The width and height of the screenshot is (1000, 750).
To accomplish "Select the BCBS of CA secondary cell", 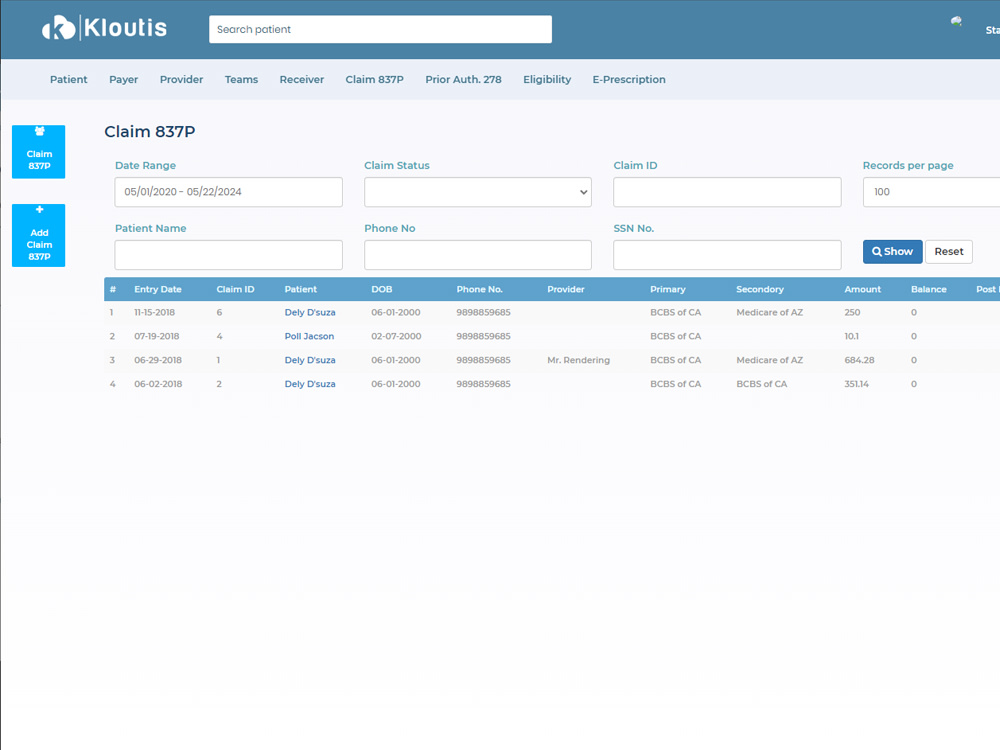I will pos(761,384).
